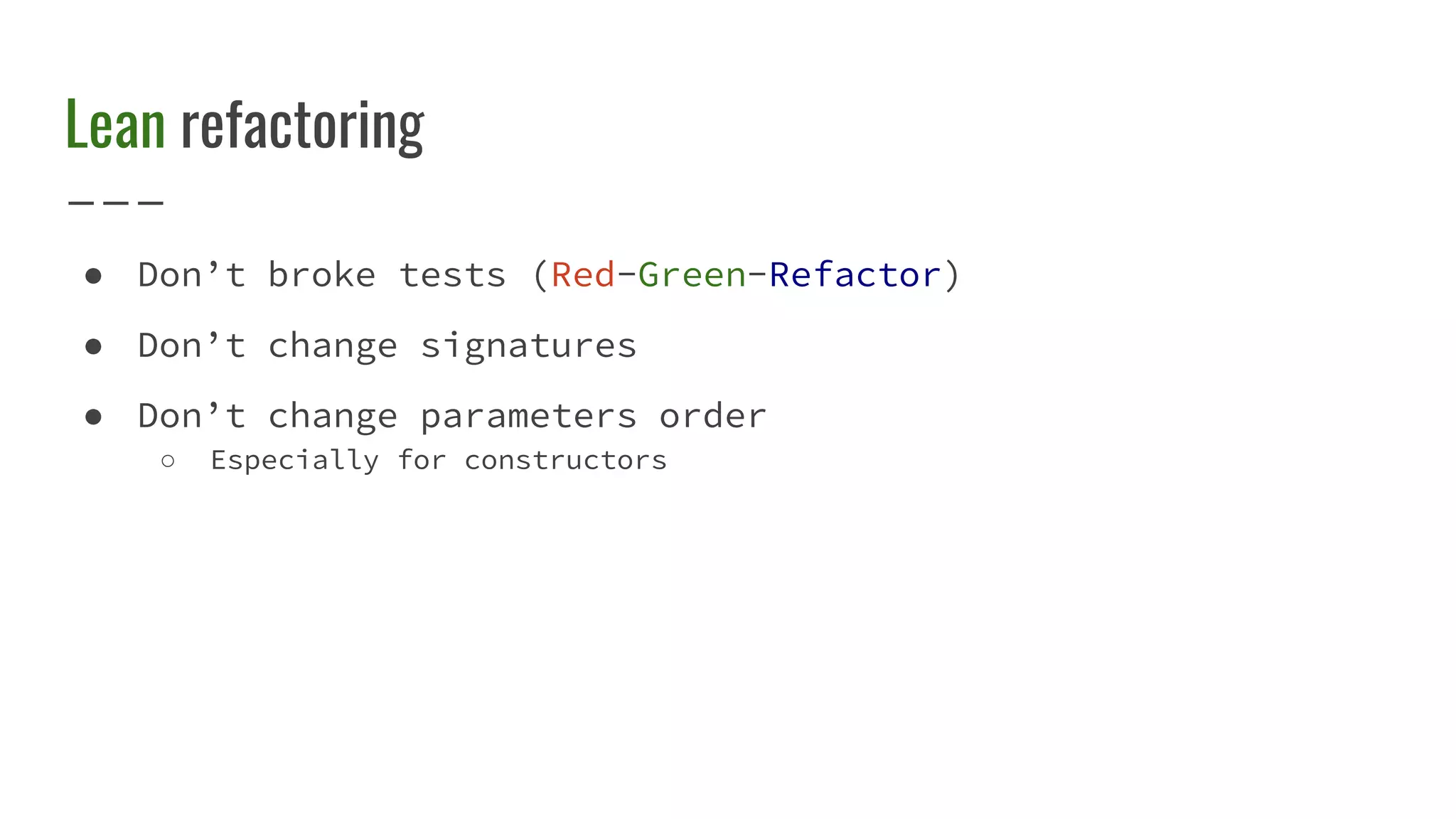Click the word 'constructors'
This screenshot has width=1456, height=819.
pos(566,461)
